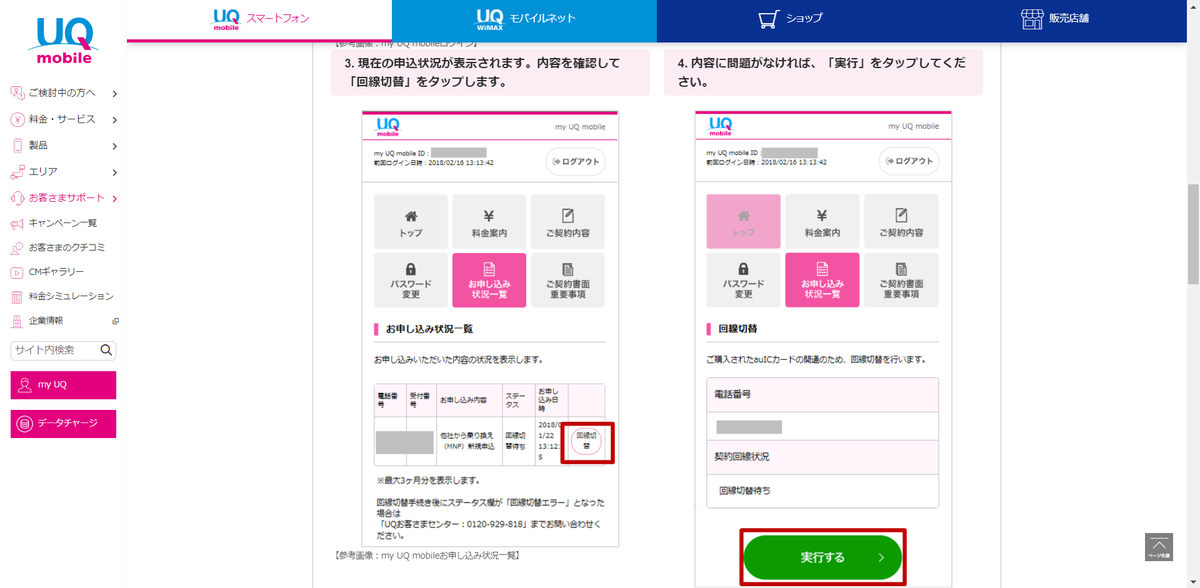1200x588 pixels.
Task: Click ログアウト in the step 3 image
Action: tap(575, 161)
